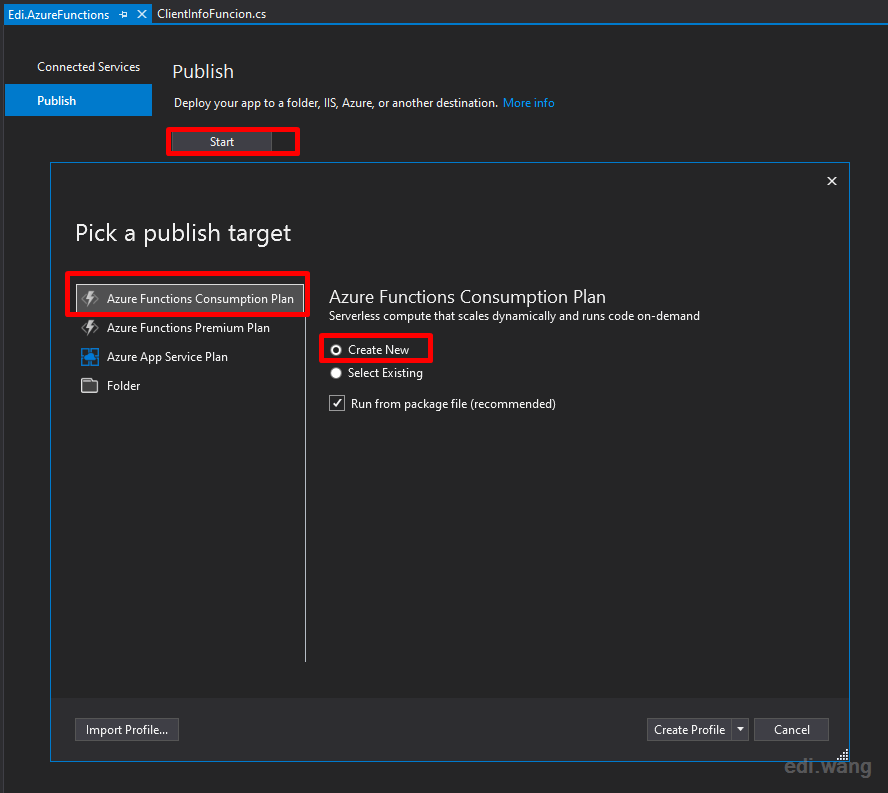Click the Create Profile button
This screenshot has height=793, width=888.
coord(689,730)
